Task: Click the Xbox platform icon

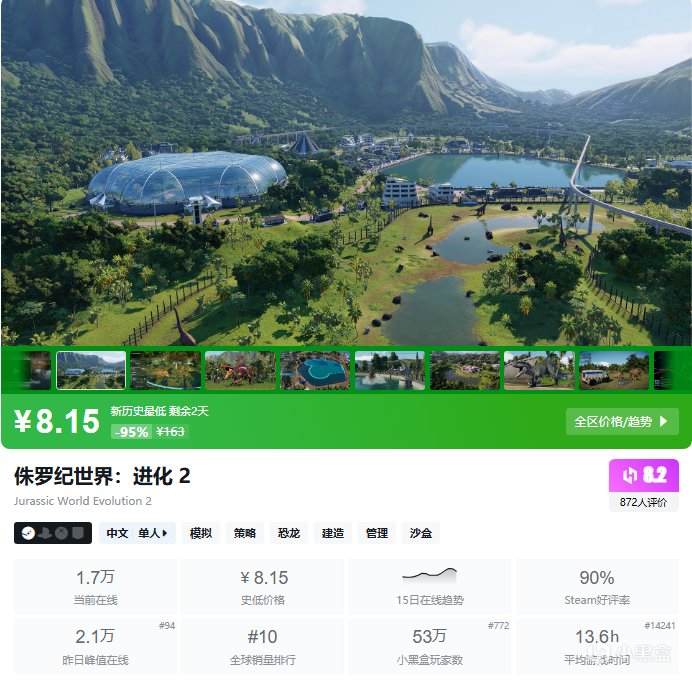Action: (62, 533)
